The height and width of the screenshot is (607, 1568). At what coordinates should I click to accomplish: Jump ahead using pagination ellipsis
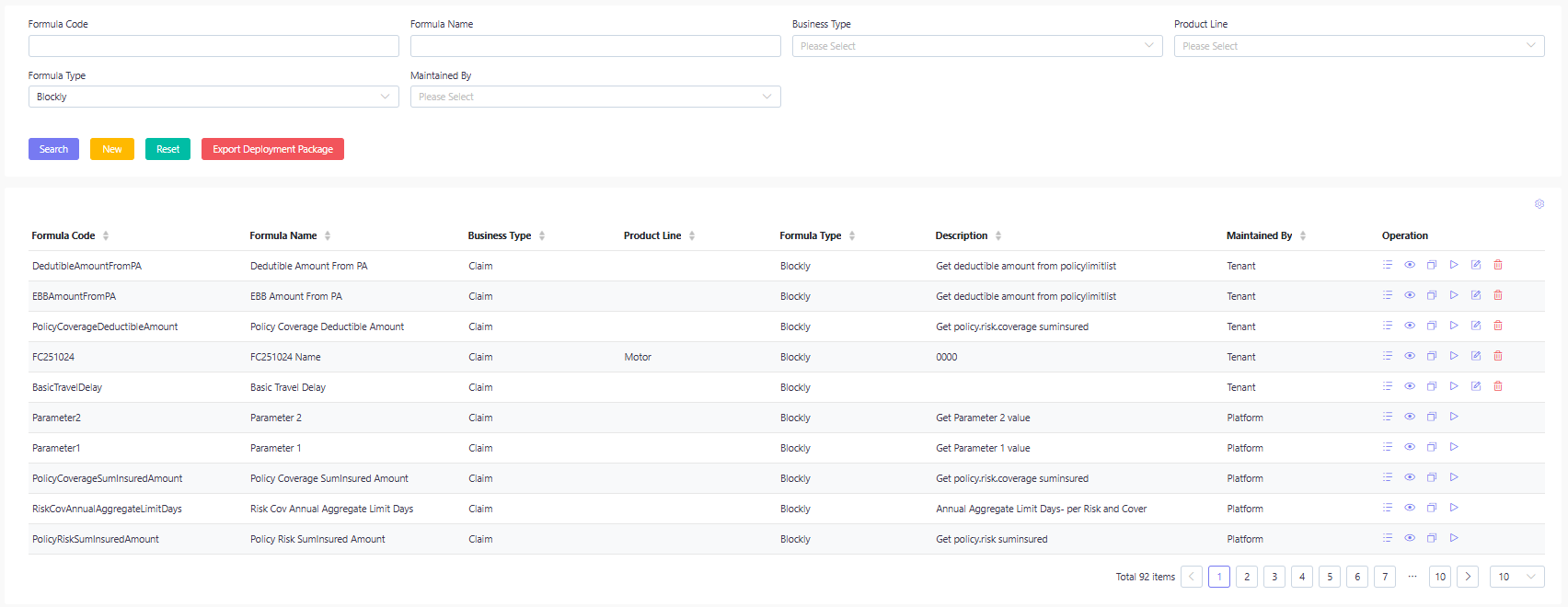1412,577
